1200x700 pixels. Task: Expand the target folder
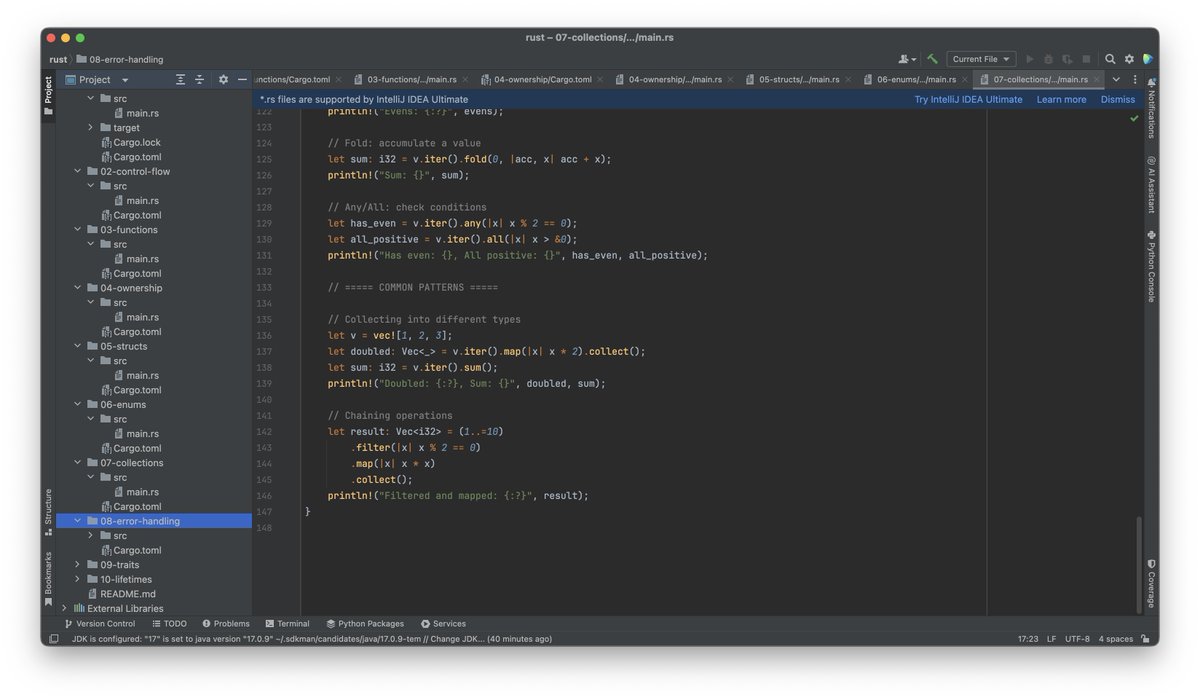click(x=91, y=128)
